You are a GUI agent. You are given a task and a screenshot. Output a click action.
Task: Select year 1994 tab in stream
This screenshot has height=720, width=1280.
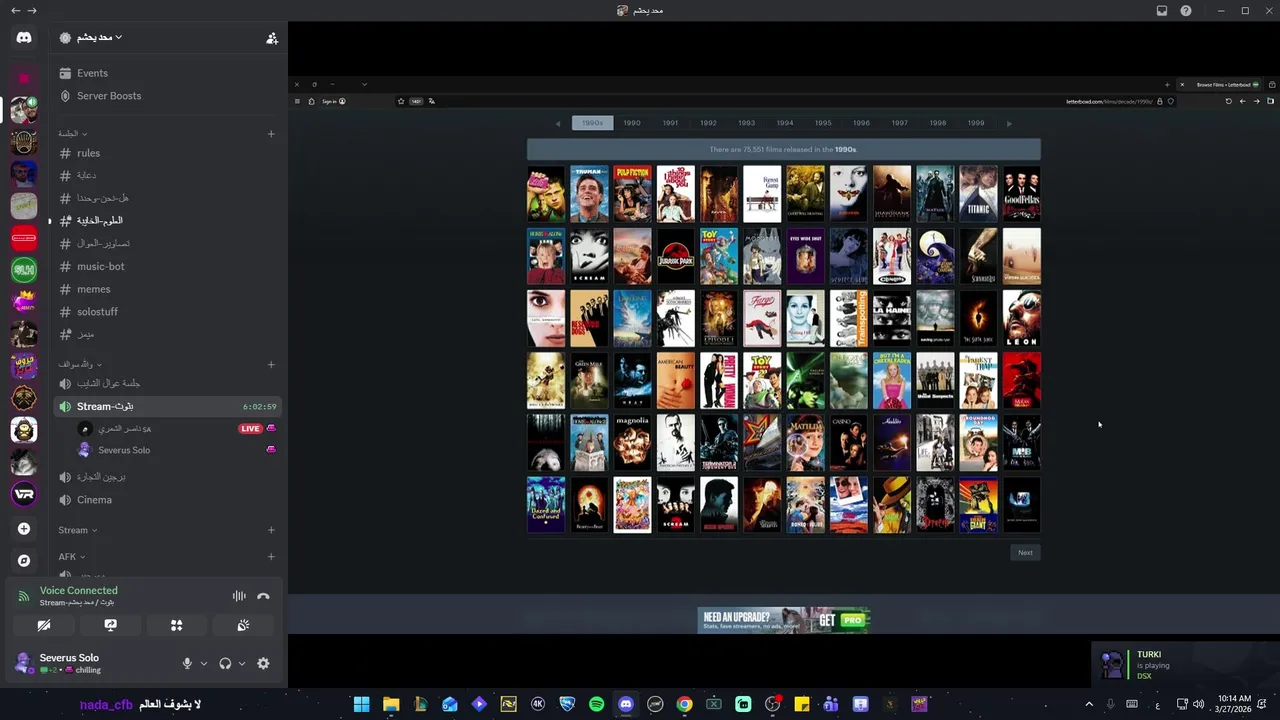point(785,123)
